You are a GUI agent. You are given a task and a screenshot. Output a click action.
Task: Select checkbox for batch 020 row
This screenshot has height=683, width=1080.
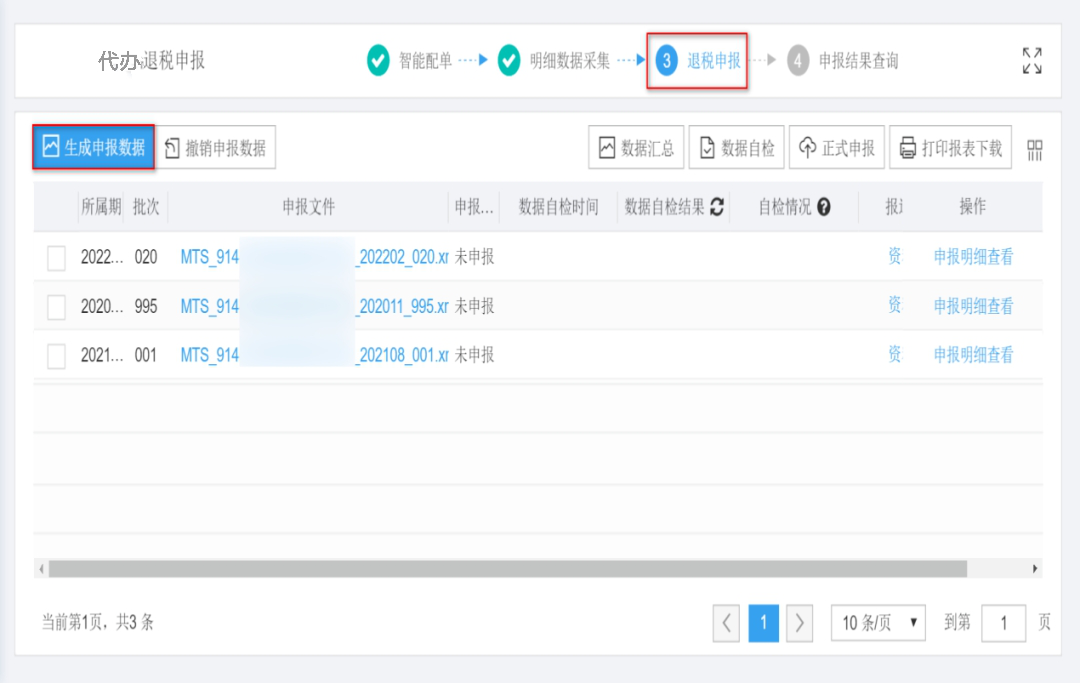point(56,258)
